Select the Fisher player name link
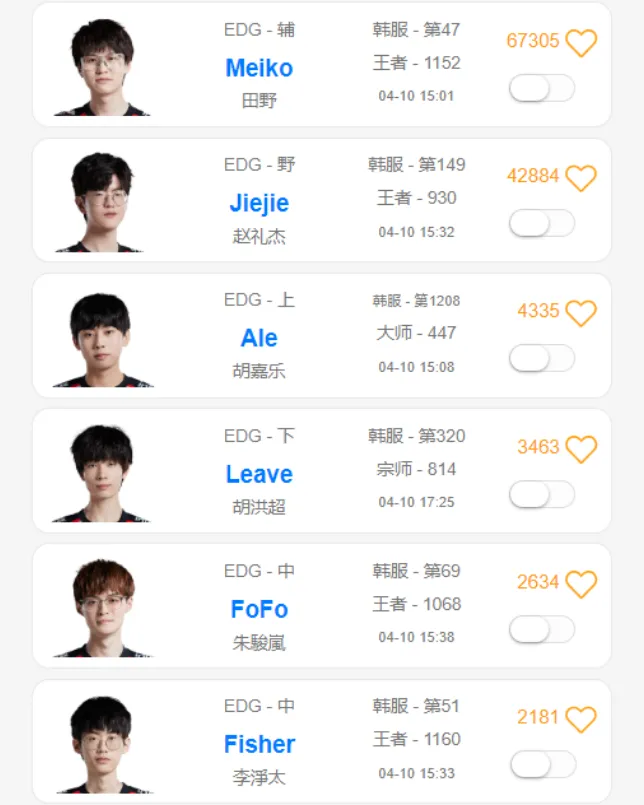The height and width of the screenshot is (805, 644). point(259,744)
